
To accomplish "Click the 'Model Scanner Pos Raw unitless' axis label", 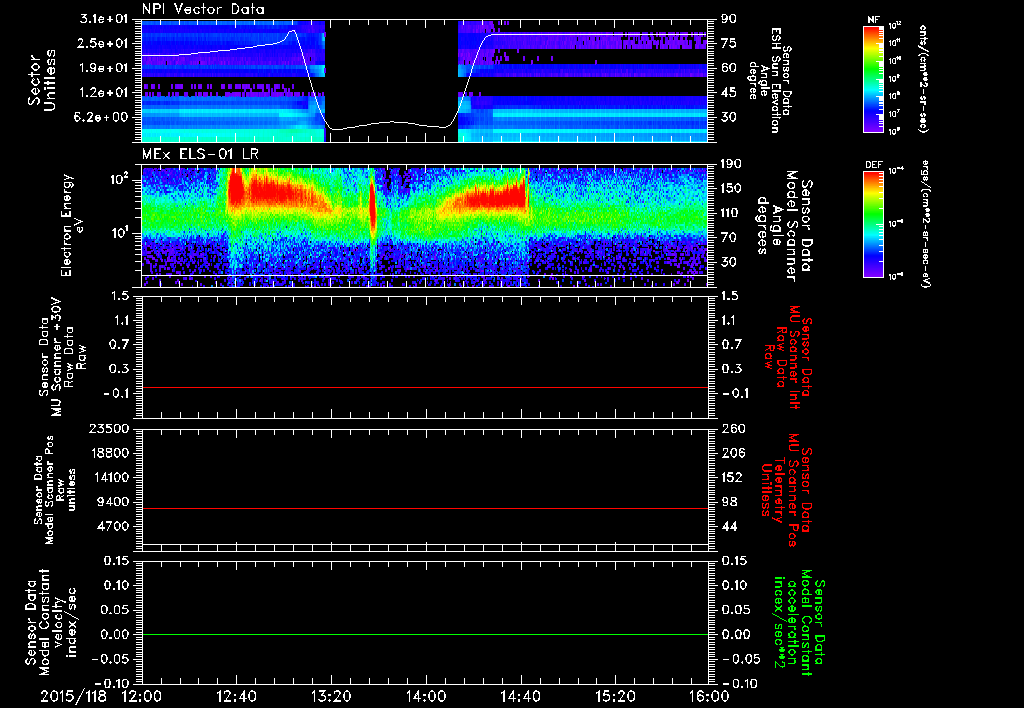I will [x=55, y=490].
